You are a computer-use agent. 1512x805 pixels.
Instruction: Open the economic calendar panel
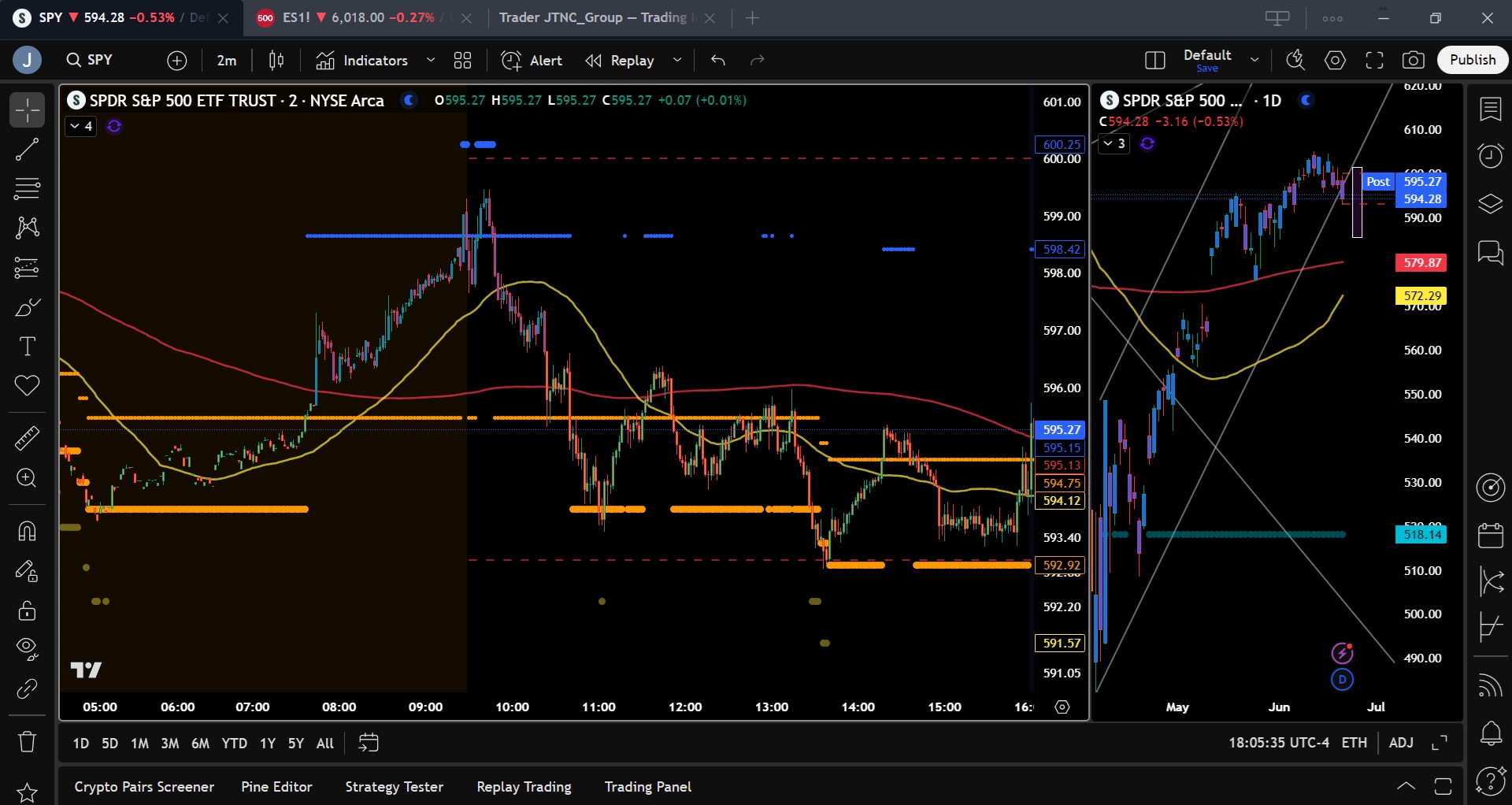coord(1490,535)
